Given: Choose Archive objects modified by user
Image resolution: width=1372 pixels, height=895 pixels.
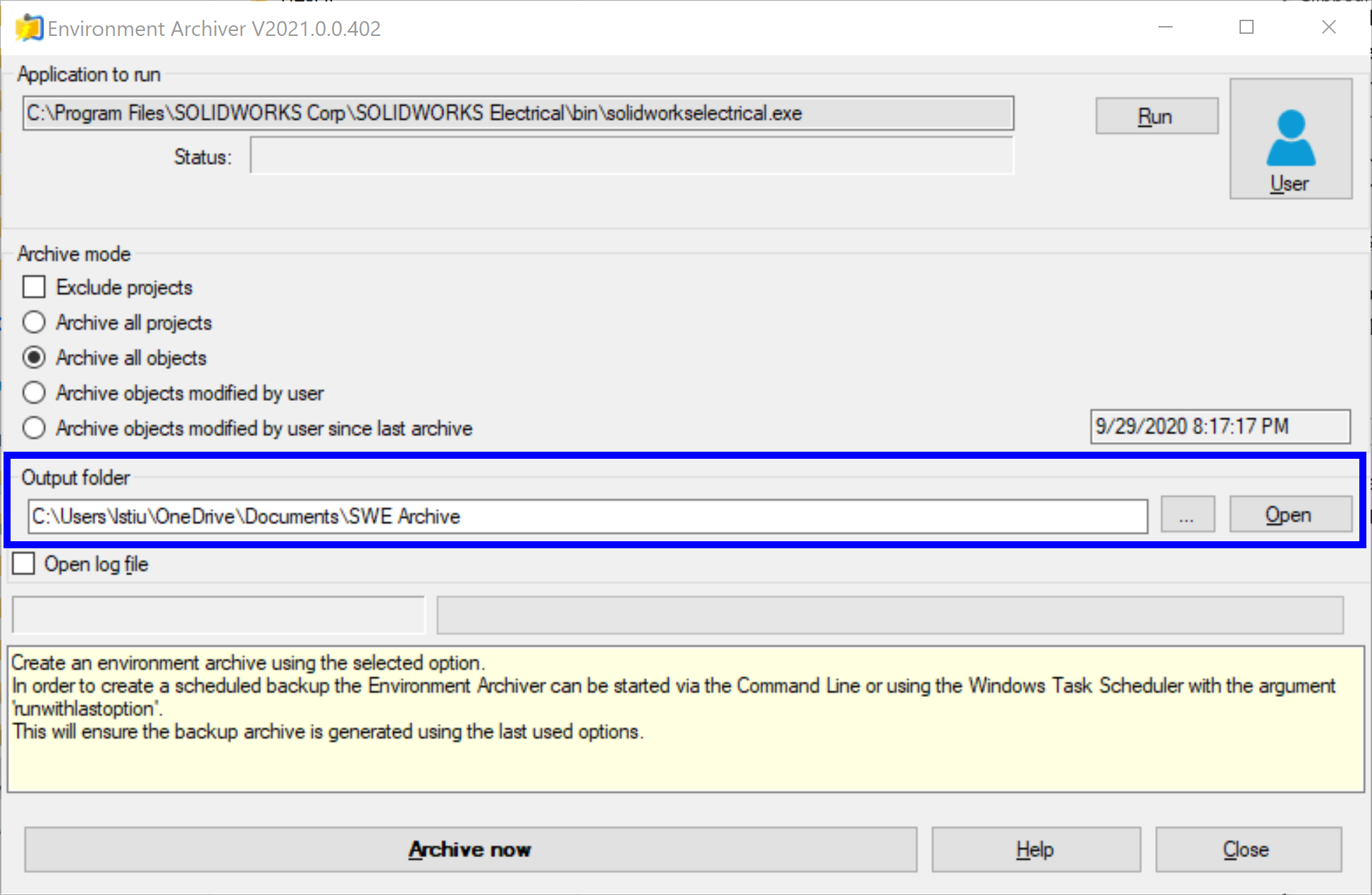Looking at the screenshot, I should pos(34,393).
